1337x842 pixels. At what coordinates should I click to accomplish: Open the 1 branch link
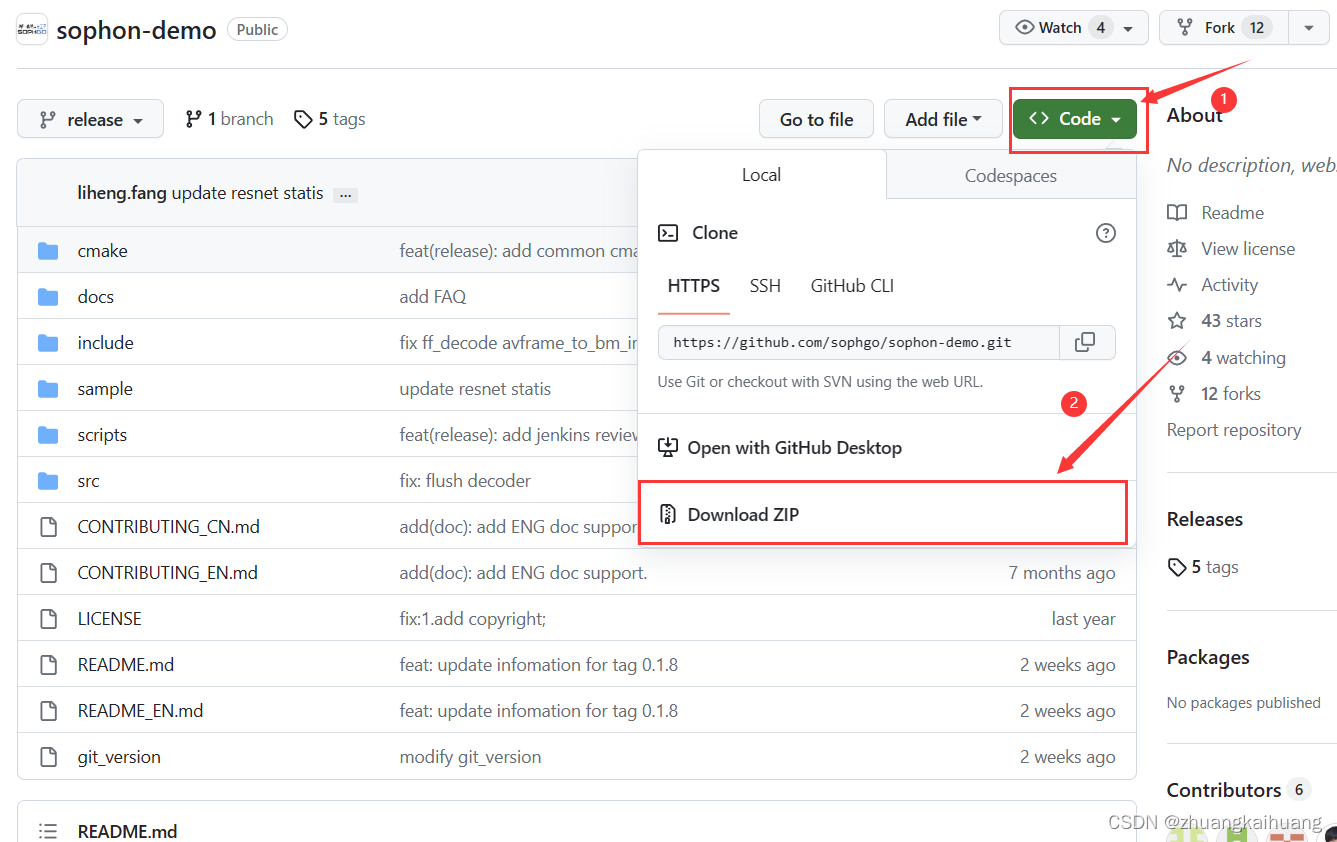point(229,119)
